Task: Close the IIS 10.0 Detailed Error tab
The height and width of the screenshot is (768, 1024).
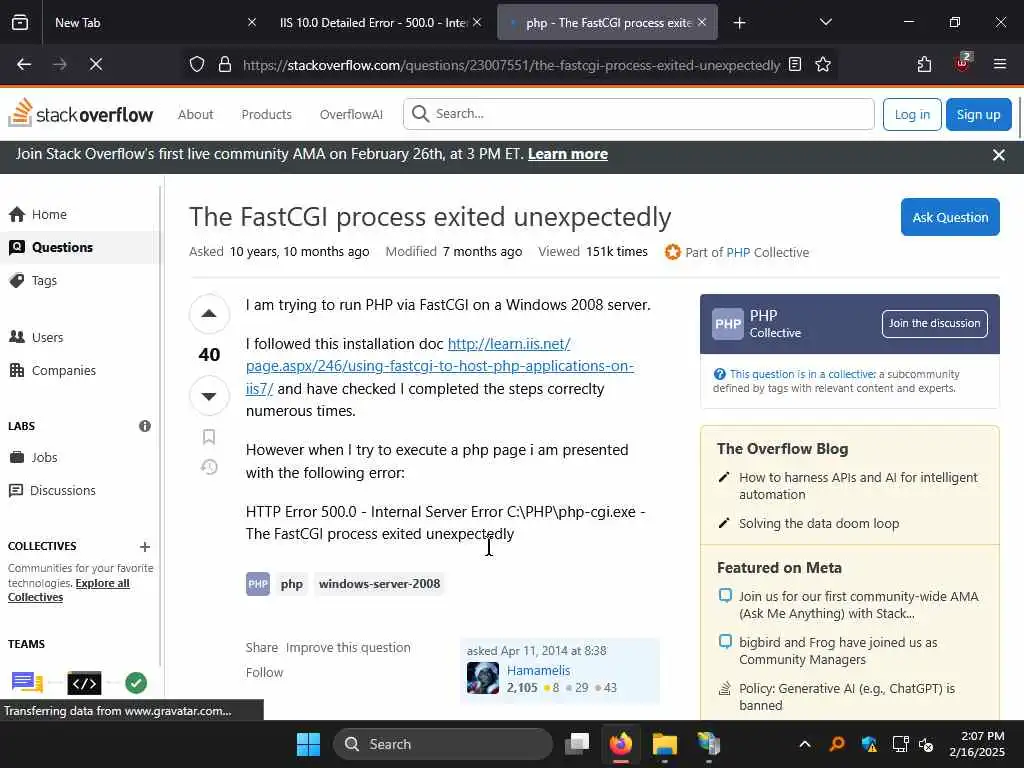Action: coord(477,22)
